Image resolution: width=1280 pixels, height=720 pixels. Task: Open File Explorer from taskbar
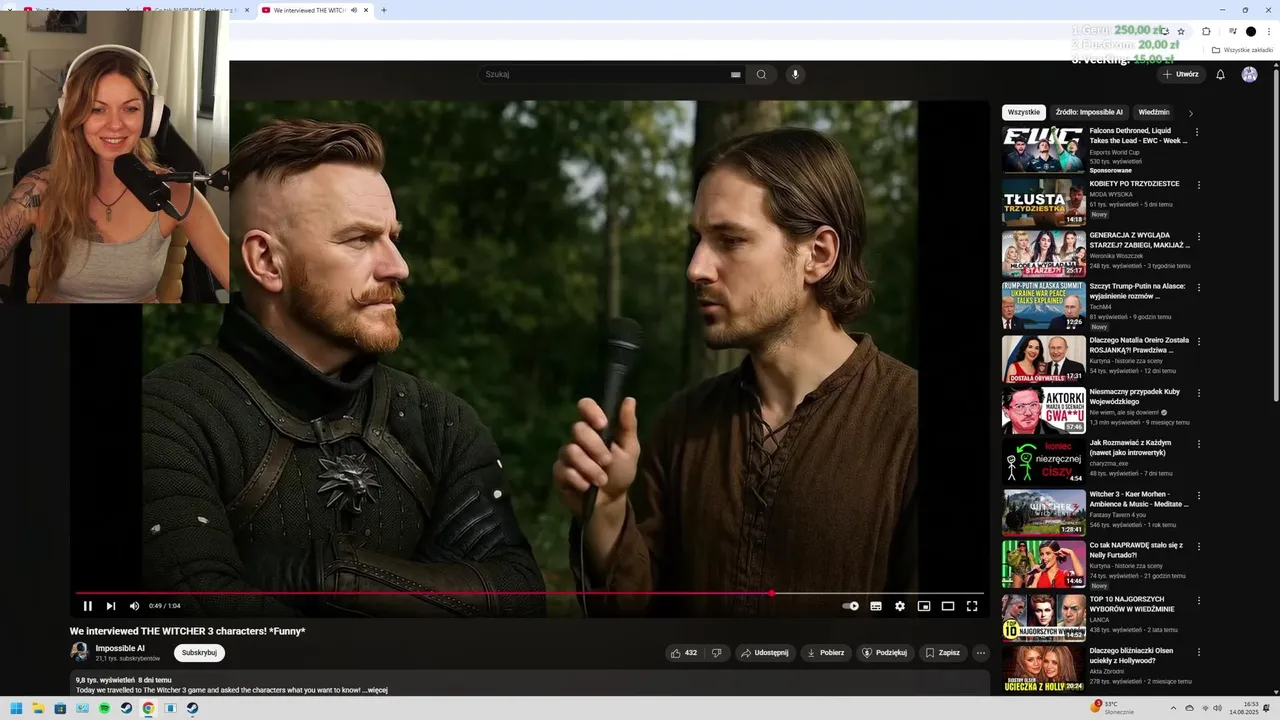point(38,709)
